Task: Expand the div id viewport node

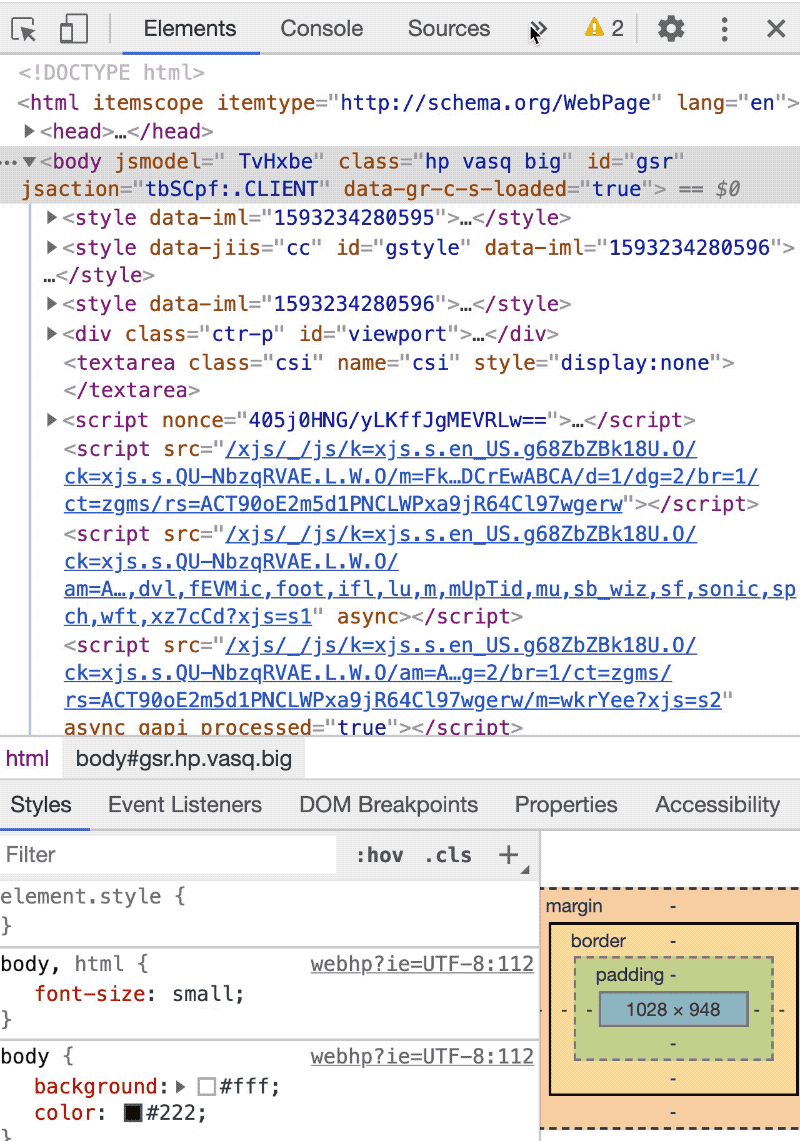Action: click(52, 334)
